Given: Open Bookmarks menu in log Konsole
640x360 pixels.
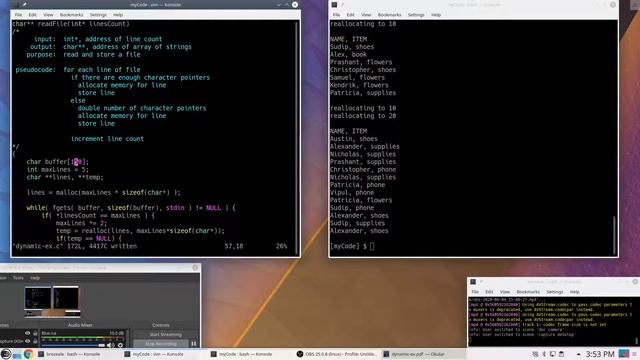Looking at the screenshot, I should pos(528,292).
